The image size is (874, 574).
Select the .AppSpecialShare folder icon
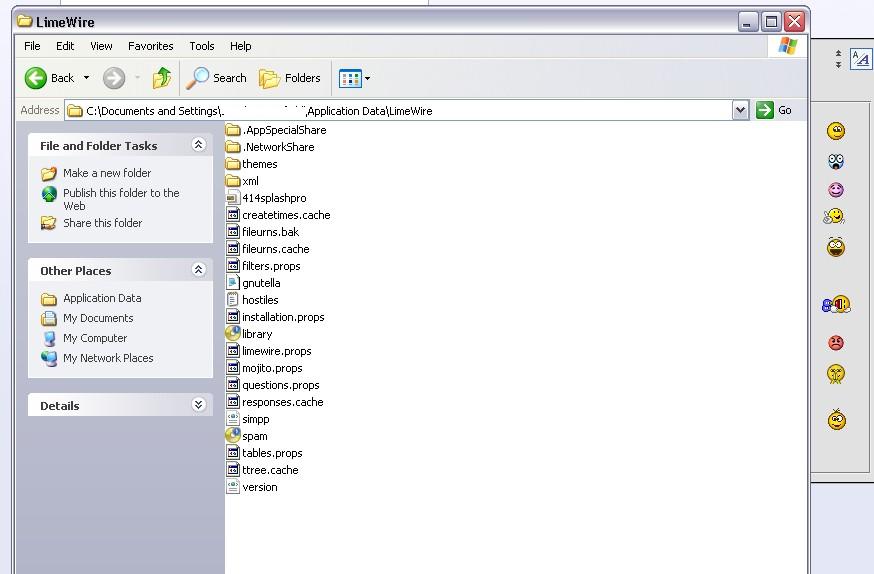coord(233,130)
